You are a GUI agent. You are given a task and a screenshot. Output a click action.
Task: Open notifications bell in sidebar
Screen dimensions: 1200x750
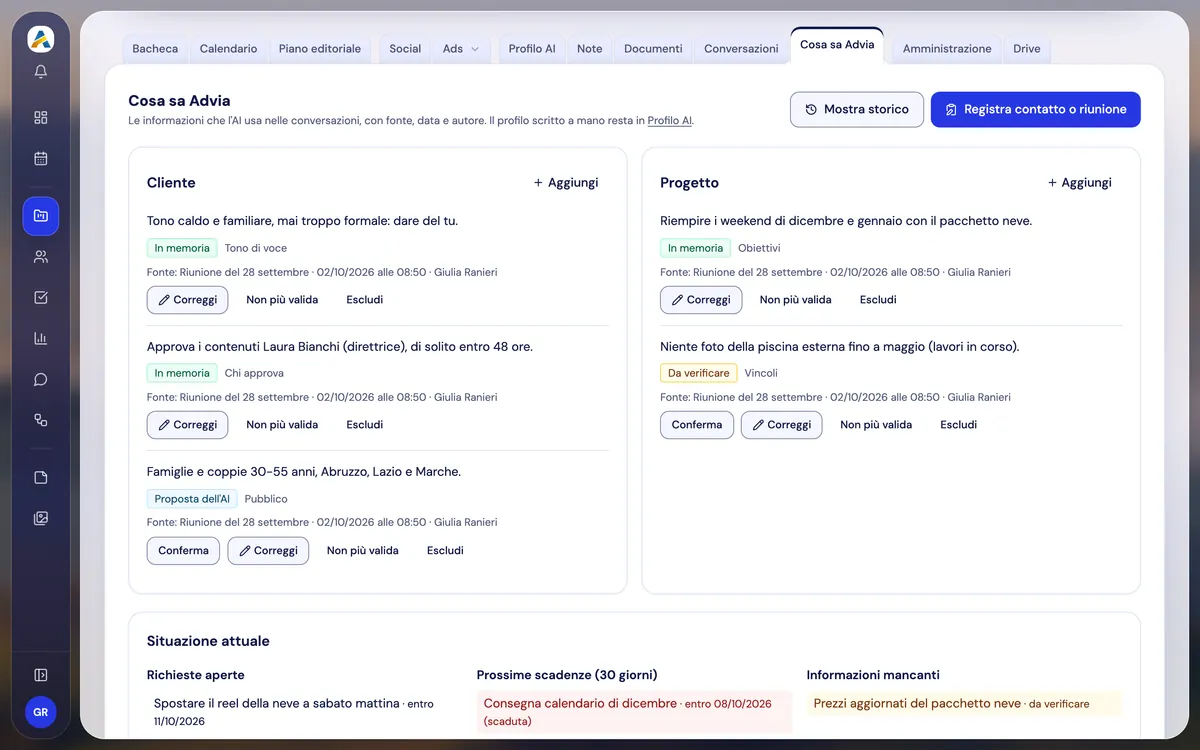click(x=41, y=72)
